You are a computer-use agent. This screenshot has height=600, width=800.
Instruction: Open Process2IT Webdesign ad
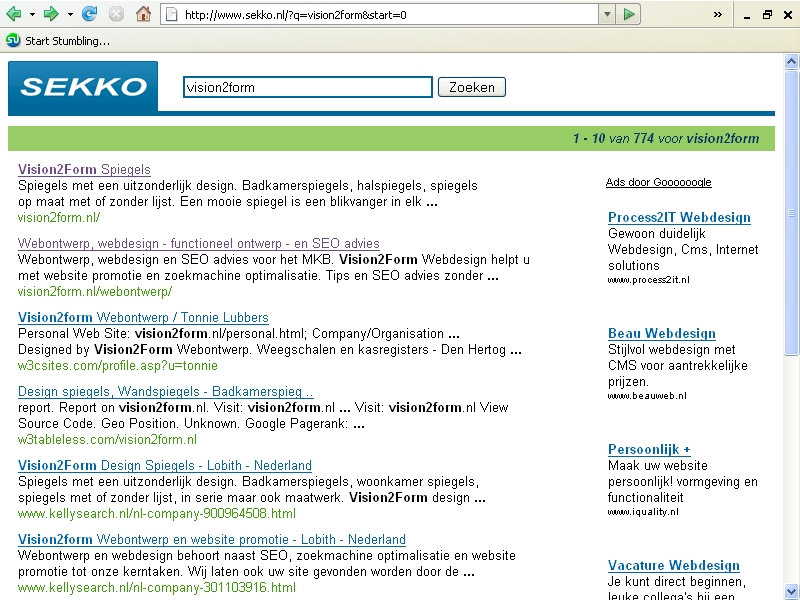point(679,217)
